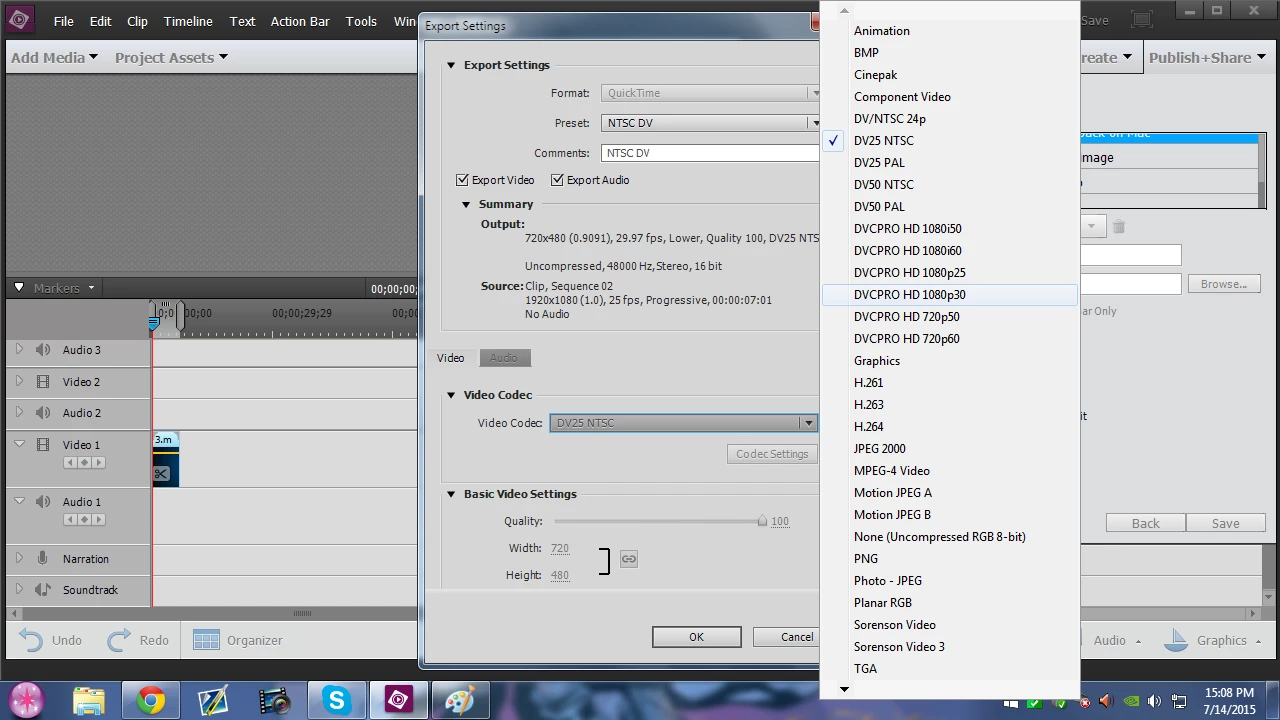Choose Animation codec
Viewport: 1280px width, 720px height.
point(950,31)
